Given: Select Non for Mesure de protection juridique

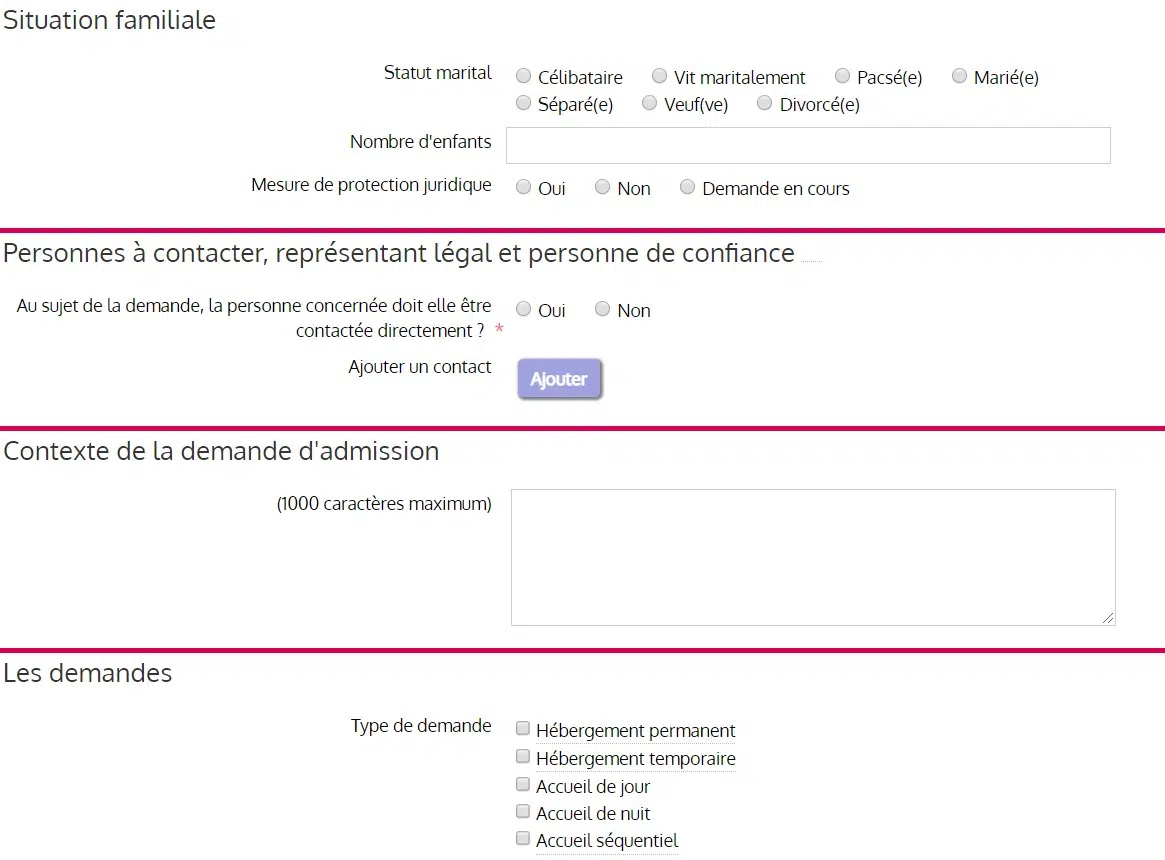Looking at the screenshot, I should point(602,187).
